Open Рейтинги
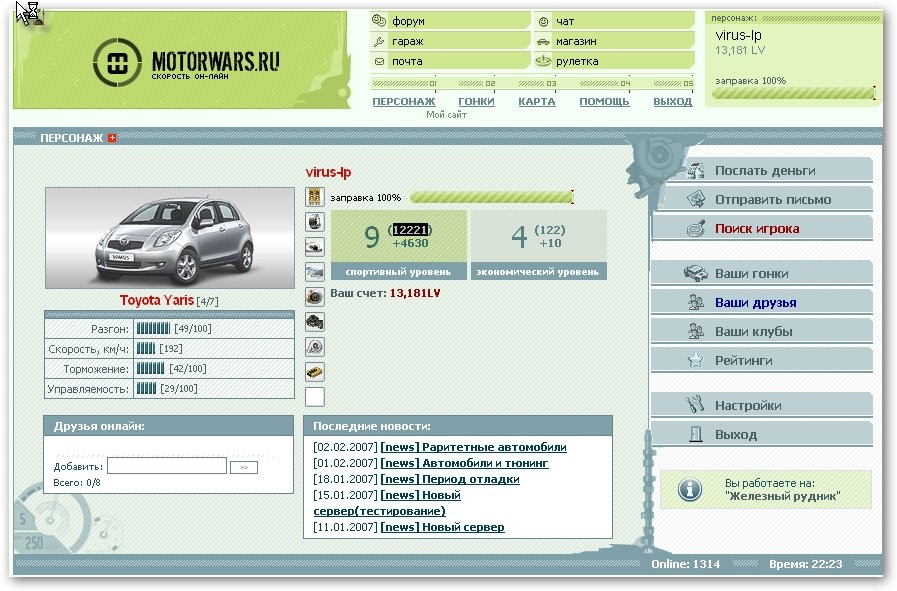897x591 pixels. [x=763, y=361]
